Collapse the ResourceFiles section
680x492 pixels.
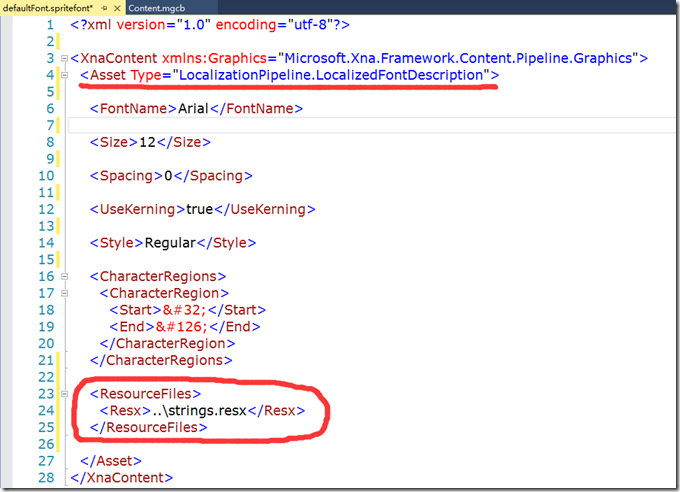coord(66,394)
